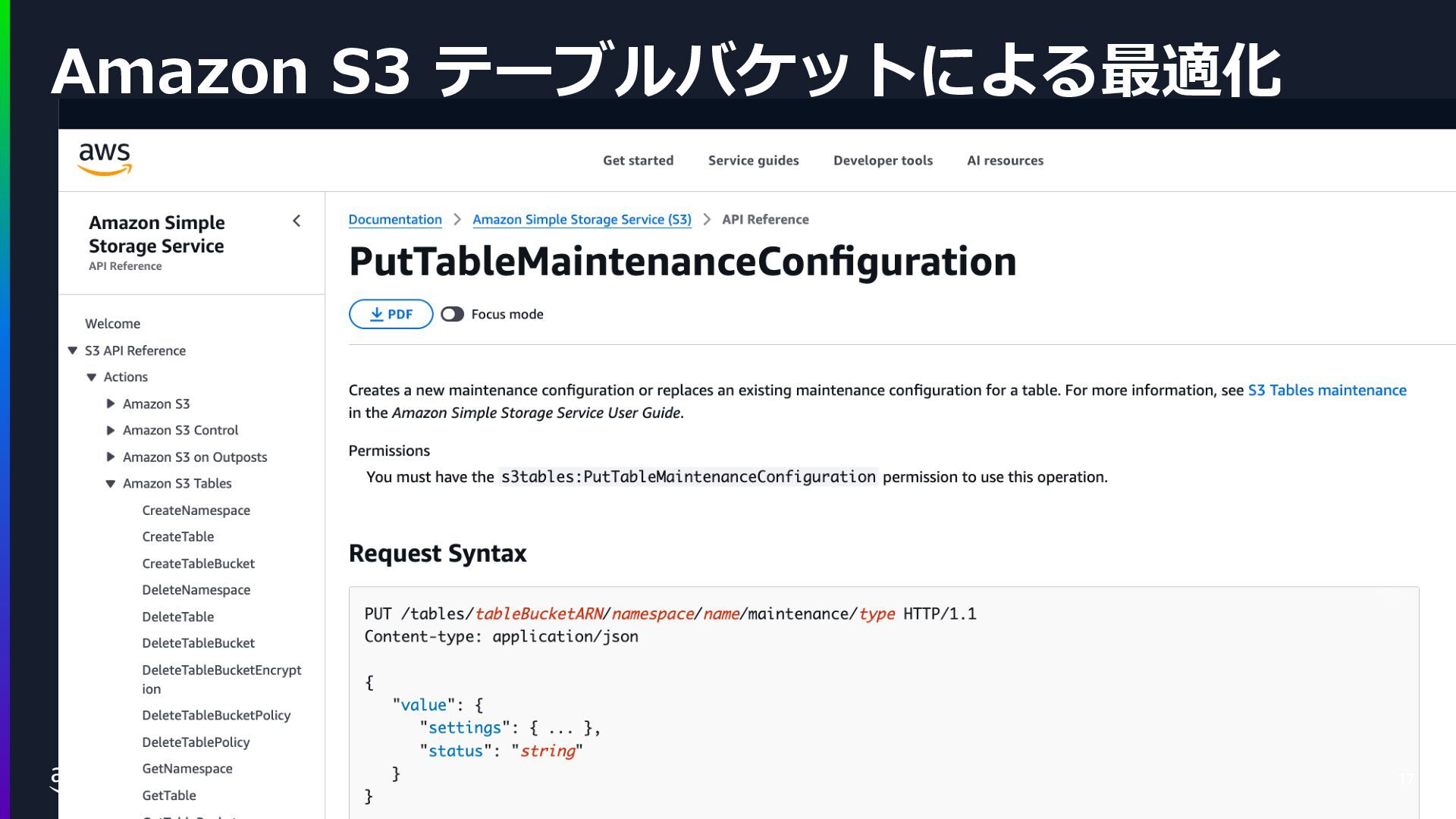This screenshot has height=819, width=1456.
Task: Toggle Focus mode switch
Action: click(453, 314)
